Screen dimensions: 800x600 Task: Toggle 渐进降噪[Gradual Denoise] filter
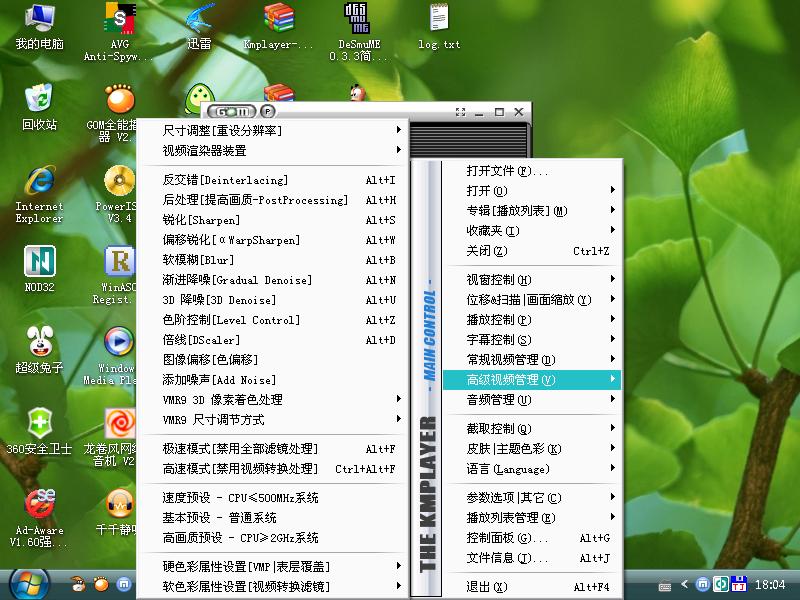273,280
